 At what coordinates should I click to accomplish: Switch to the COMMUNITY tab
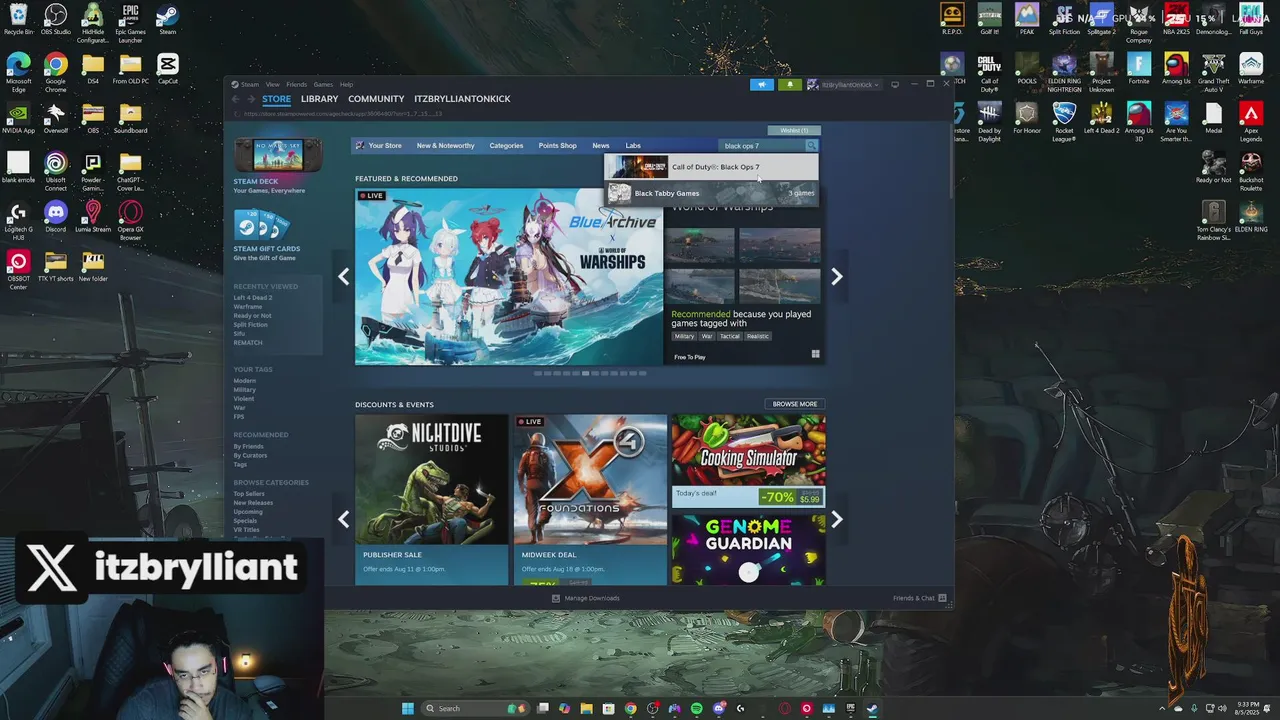coord(376,99)
